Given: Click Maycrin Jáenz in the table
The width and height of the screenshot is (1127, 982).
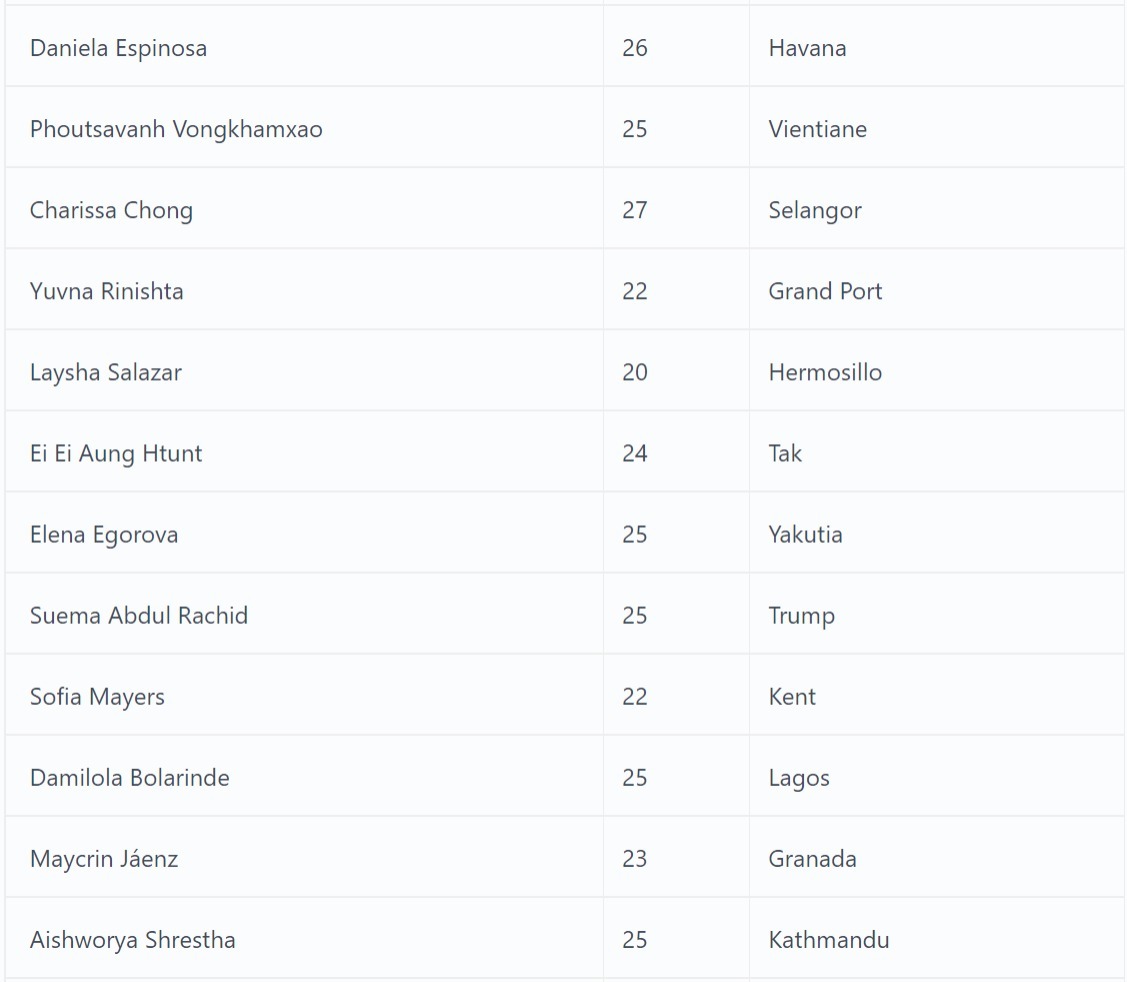Looking at the screenshot, I should 104,858.
